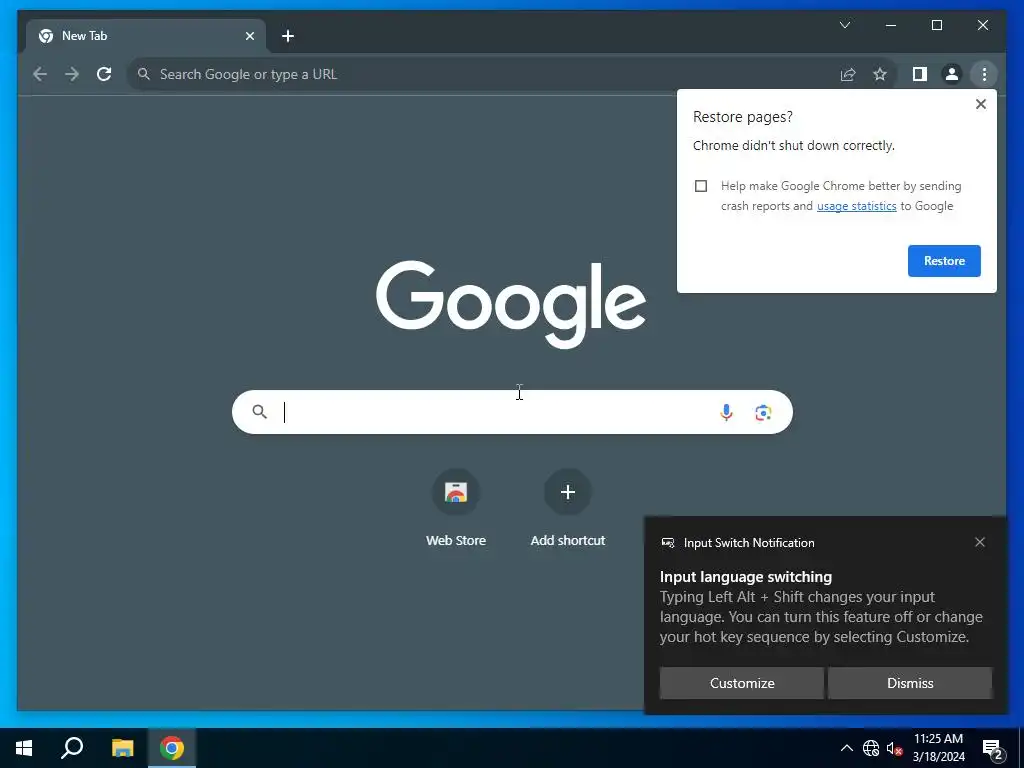Close the Restore pages popup
The height and width of the screenshot is (768, 1024).
(x=980, y=104)
